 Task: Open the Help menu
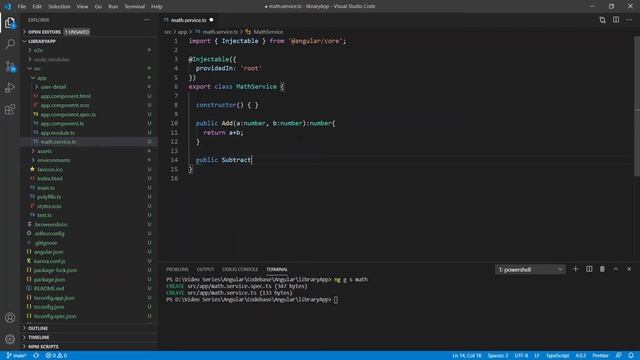pyautogui.click(x=157, y=7)
